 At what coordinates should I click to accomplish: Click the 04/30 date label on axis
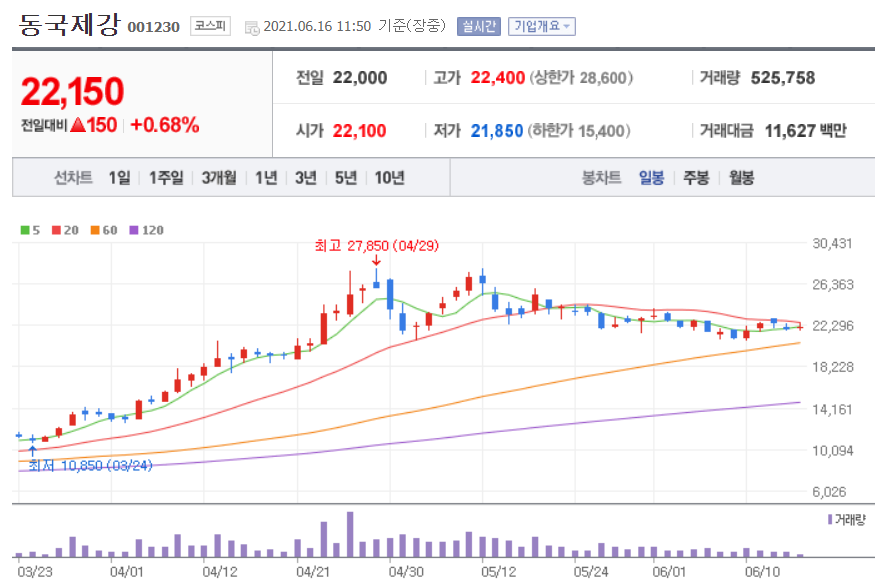coord(406,572)
